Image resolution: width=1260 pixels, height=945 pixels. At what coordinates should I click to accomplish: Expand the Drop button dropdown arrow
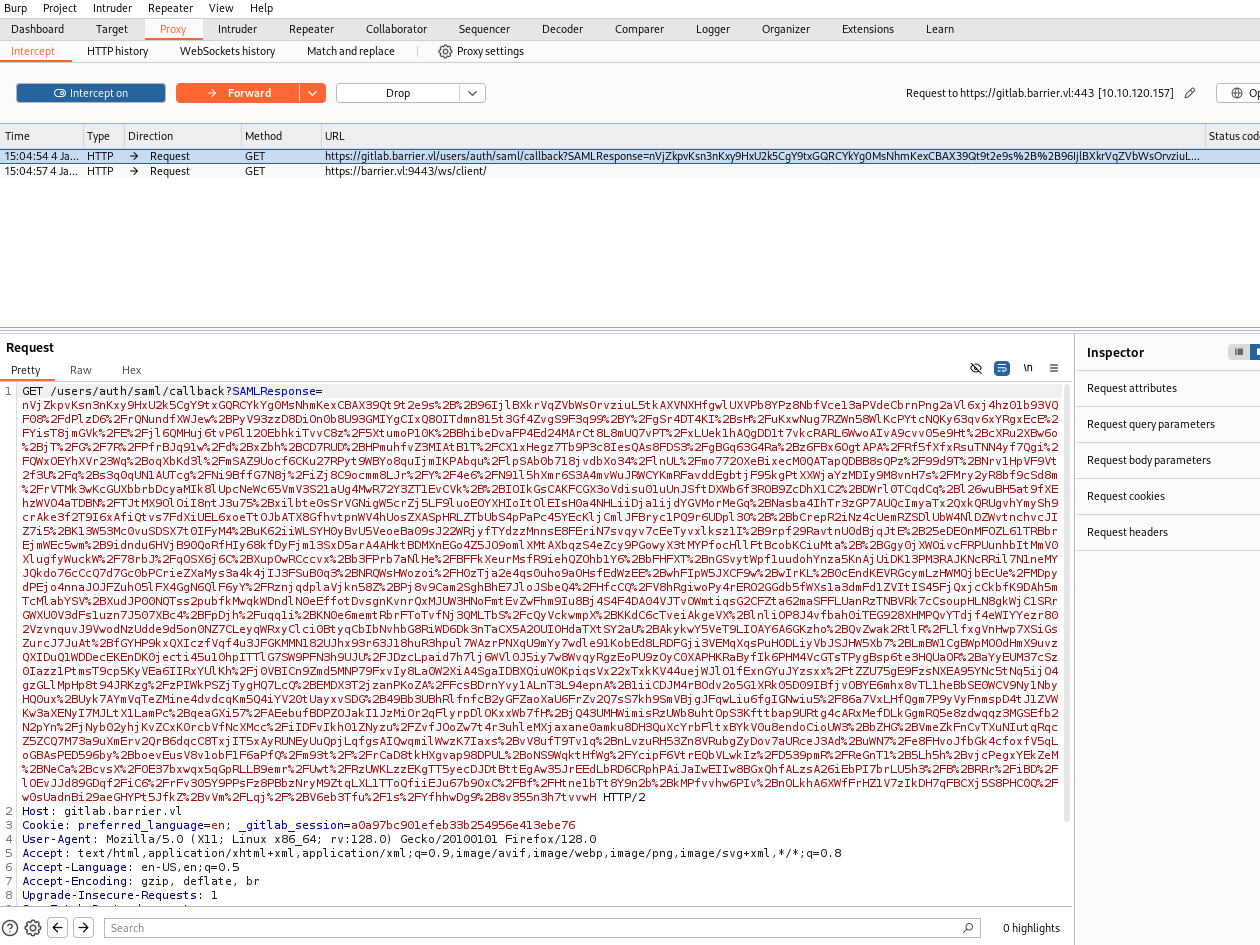(473, 93)
